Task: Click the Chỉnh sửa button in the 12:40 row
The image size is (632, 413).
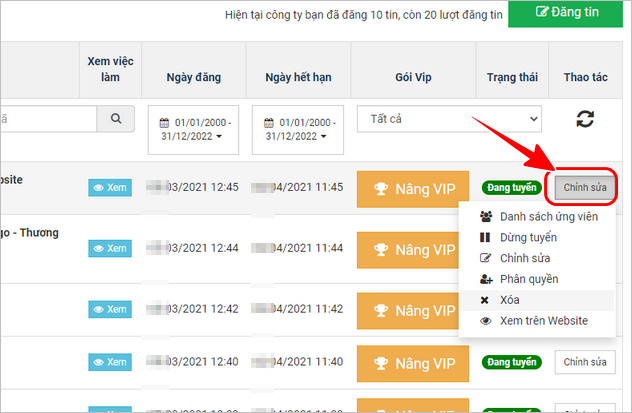Action: 582,361
